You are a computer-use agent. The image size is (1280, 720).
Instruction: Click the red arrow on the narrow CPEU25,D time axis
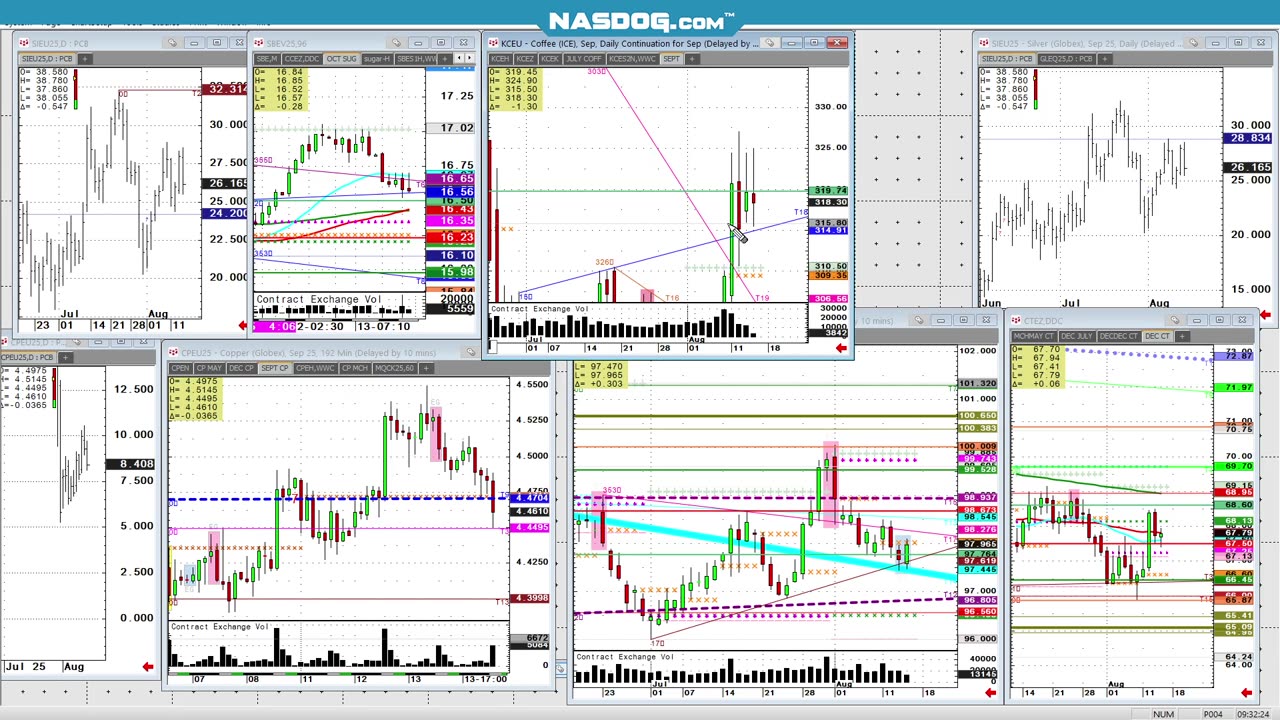coord(148,667)
